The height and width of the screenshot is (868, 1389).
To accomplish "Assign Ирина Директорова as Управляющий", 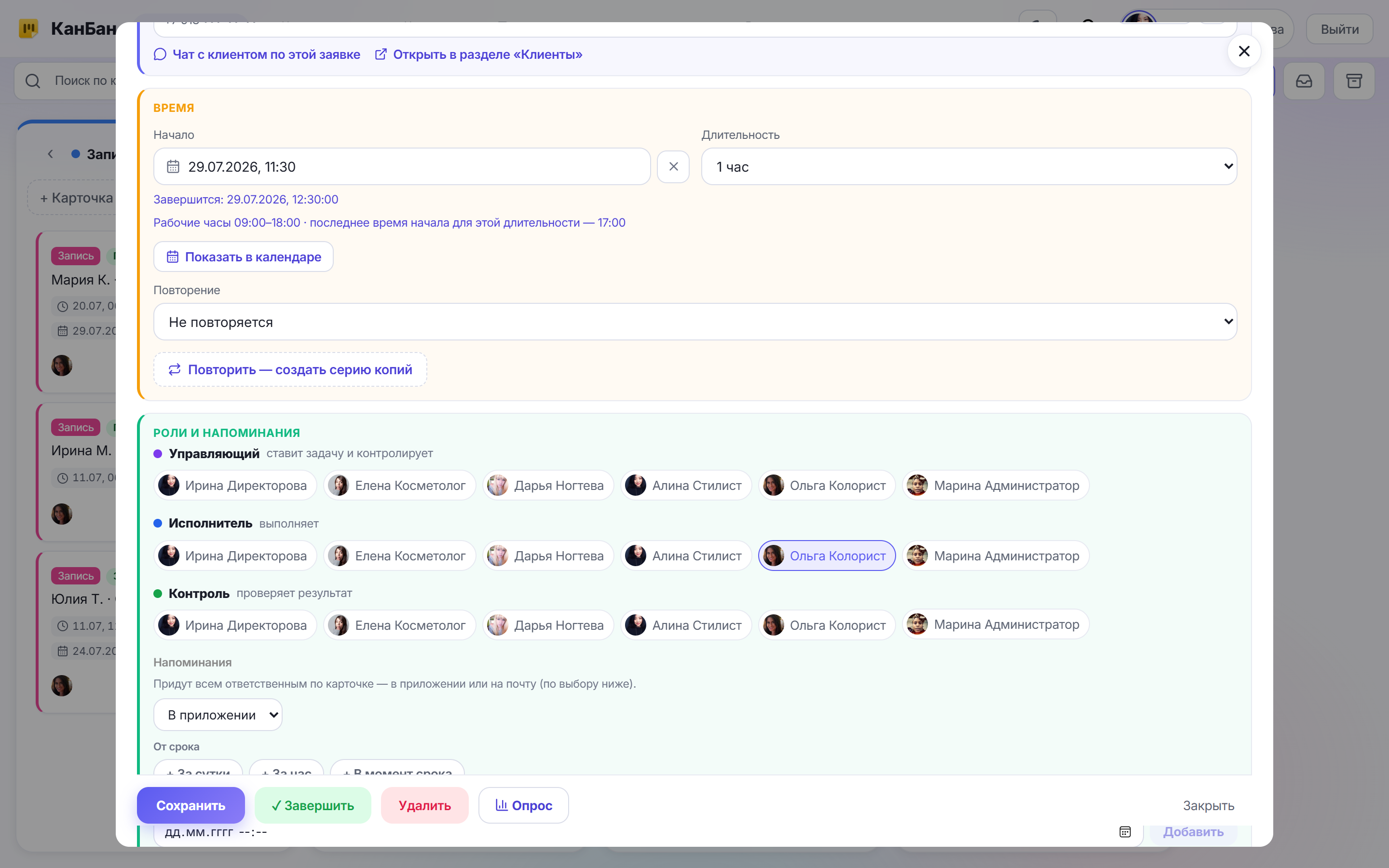I will [x=235, y=485].
